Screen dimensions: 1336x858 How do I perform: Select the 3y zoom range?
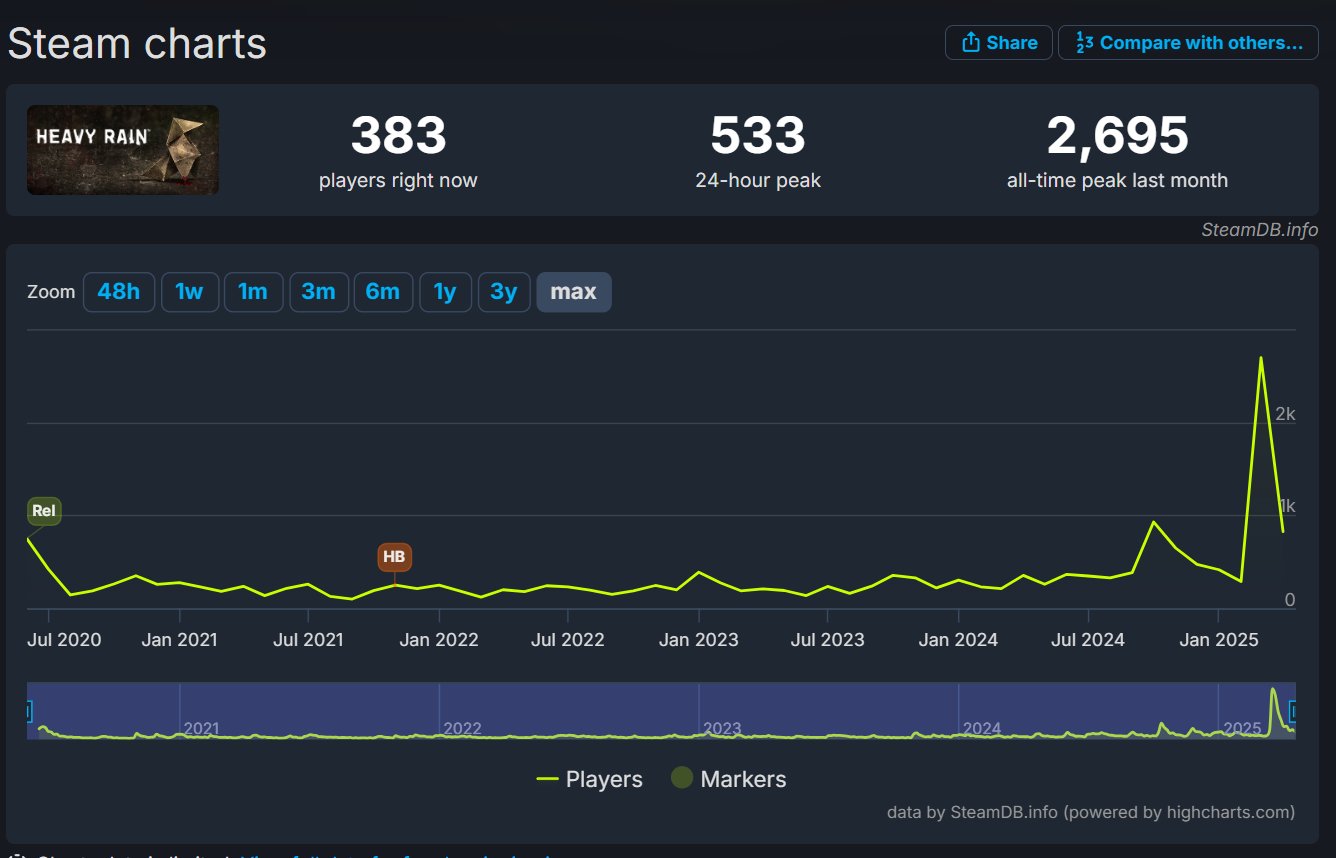coord(504,292)
